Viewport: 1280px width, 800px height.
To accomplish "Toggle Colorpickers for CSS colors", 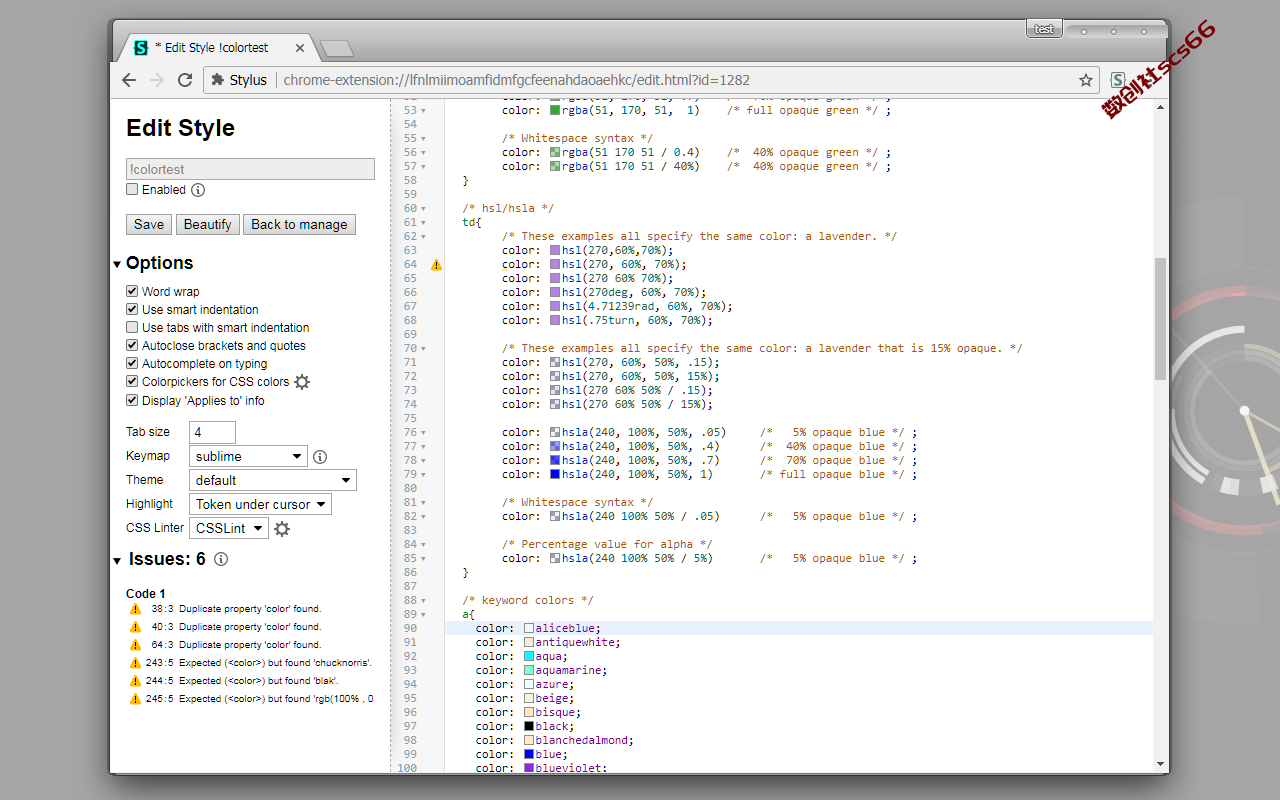I will (x=132, y=381).
